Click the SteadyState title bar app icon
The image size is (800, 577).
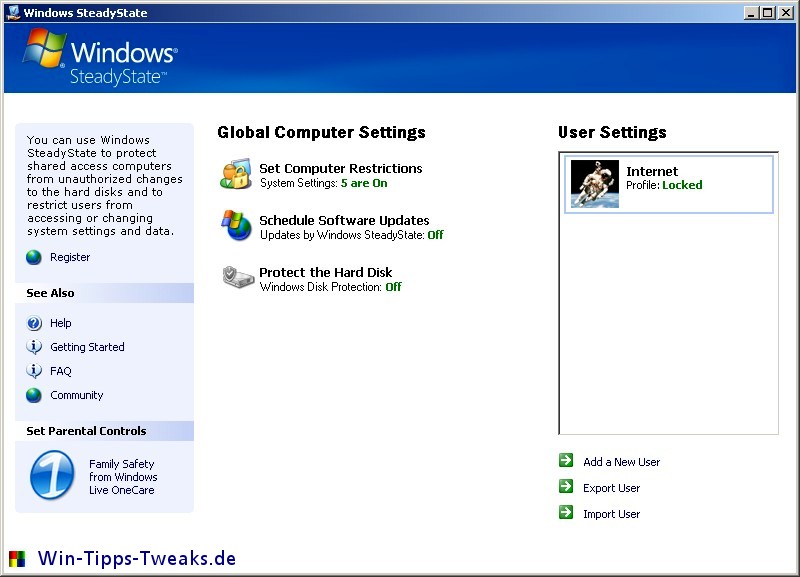[x=14, y=12]
